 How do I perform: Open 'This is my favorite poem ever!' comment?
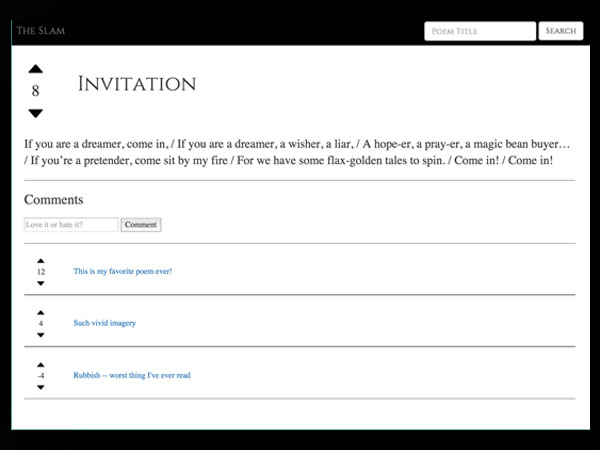pyautogui.click(x=122, y=271)
